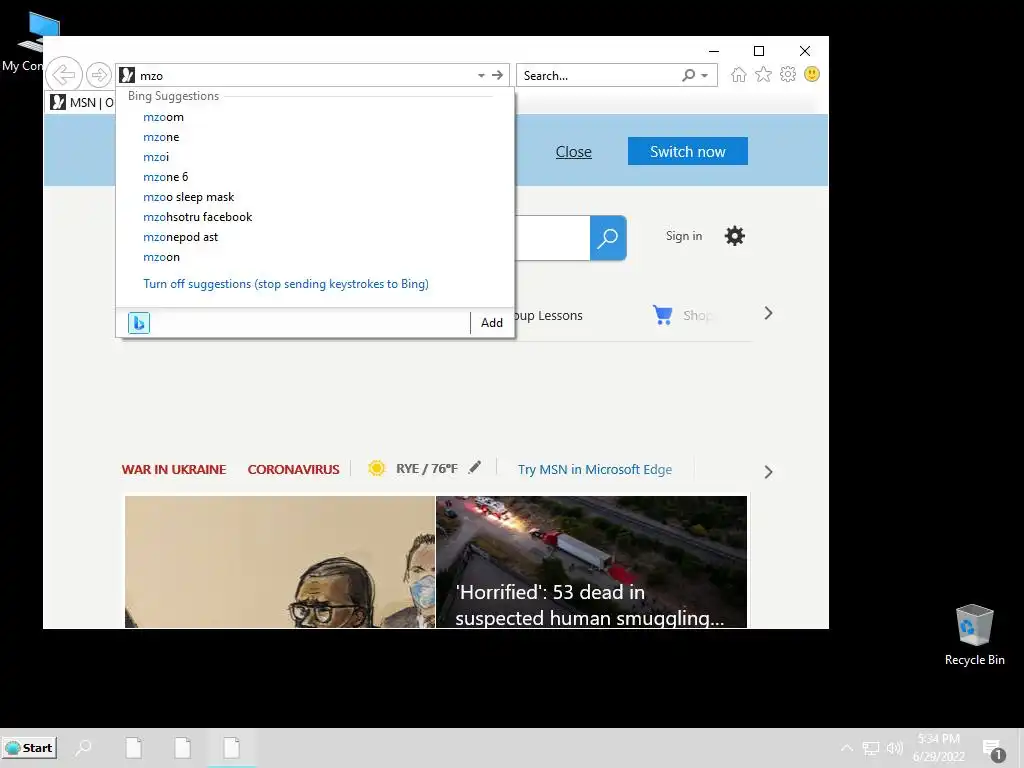Open the notification center icon
This screenshot has height=768, width=1024.
coord(993,750)
